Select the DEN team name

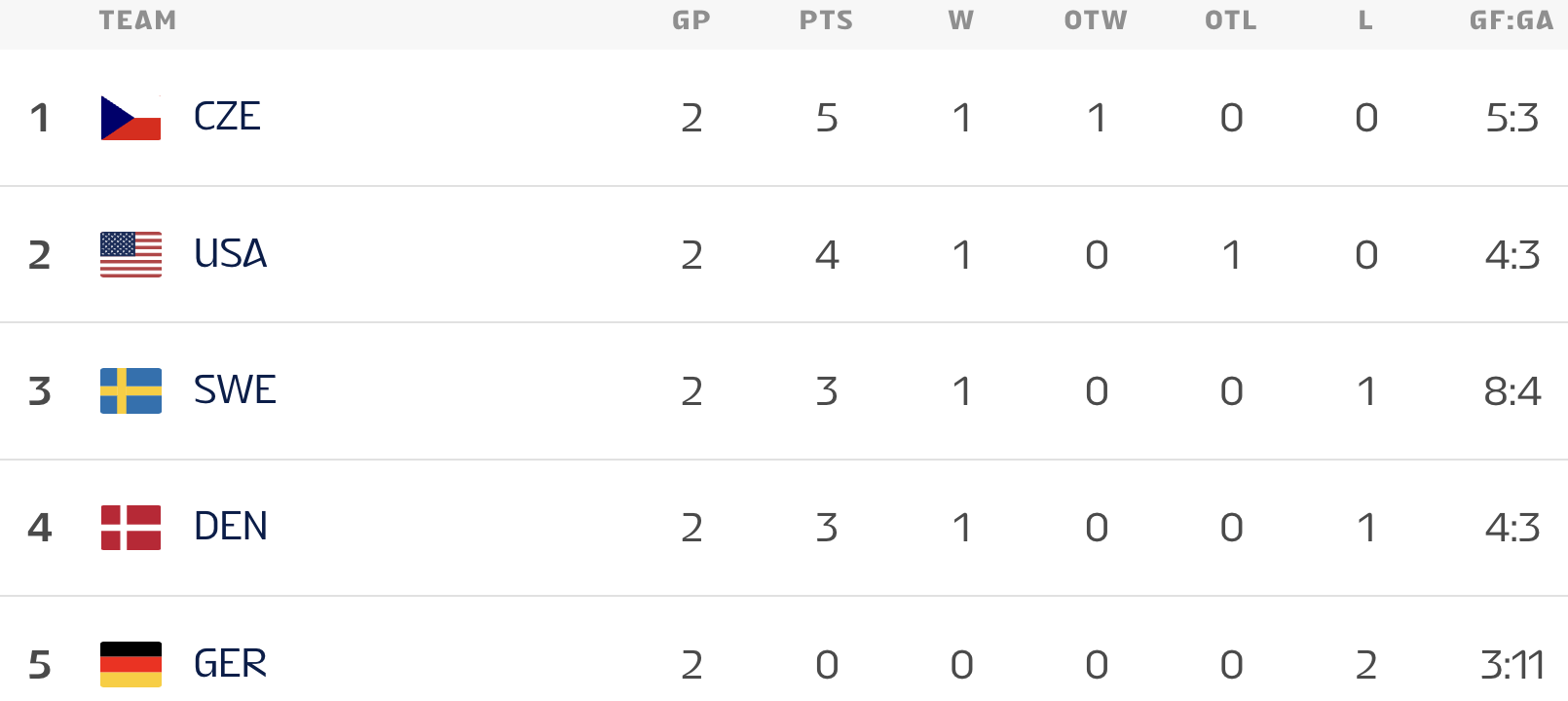pyautogui.click(x=230, y=527)
